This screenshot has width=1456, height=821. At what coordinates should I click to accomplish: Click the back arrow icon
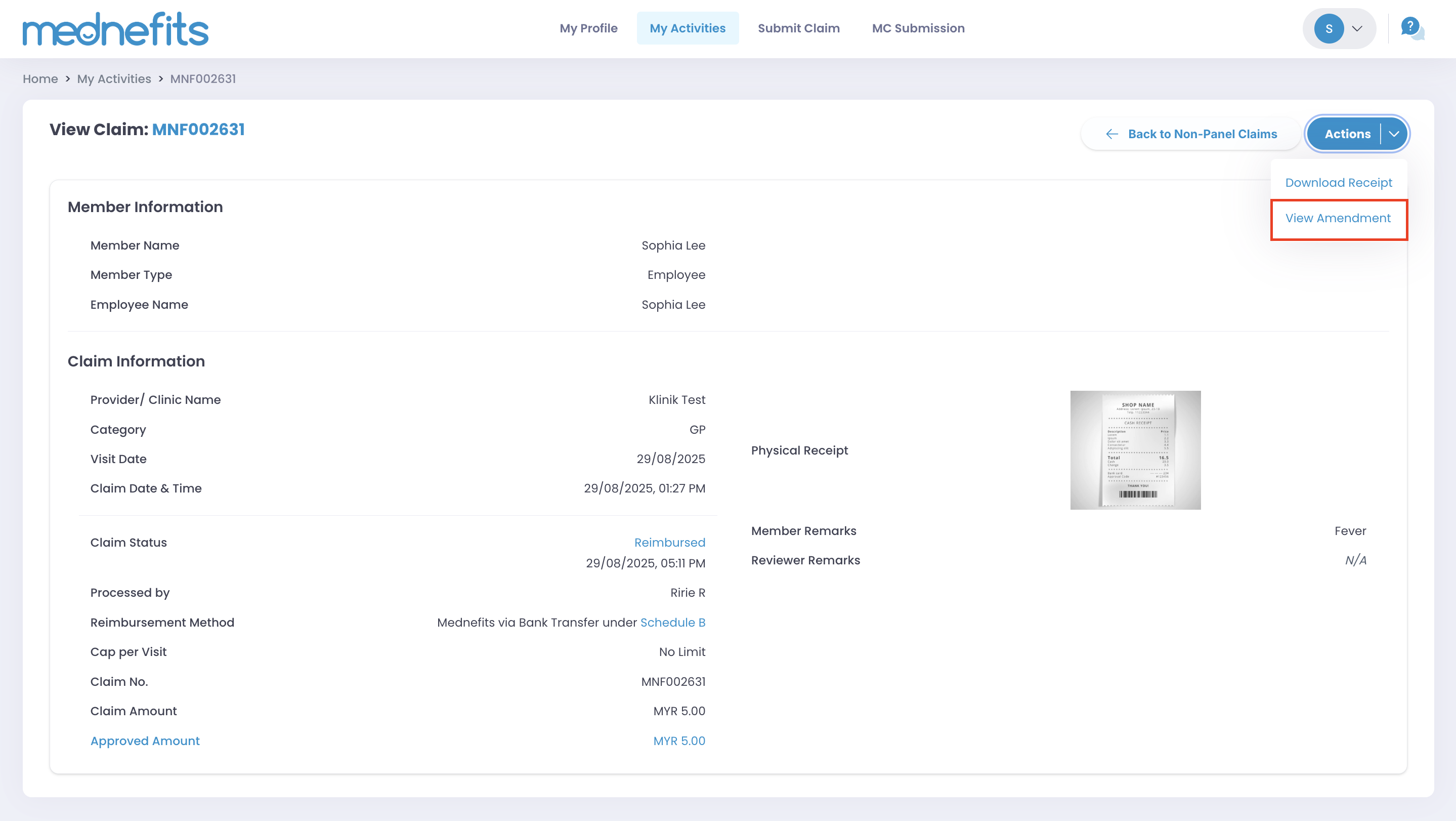pos(1111,134)
